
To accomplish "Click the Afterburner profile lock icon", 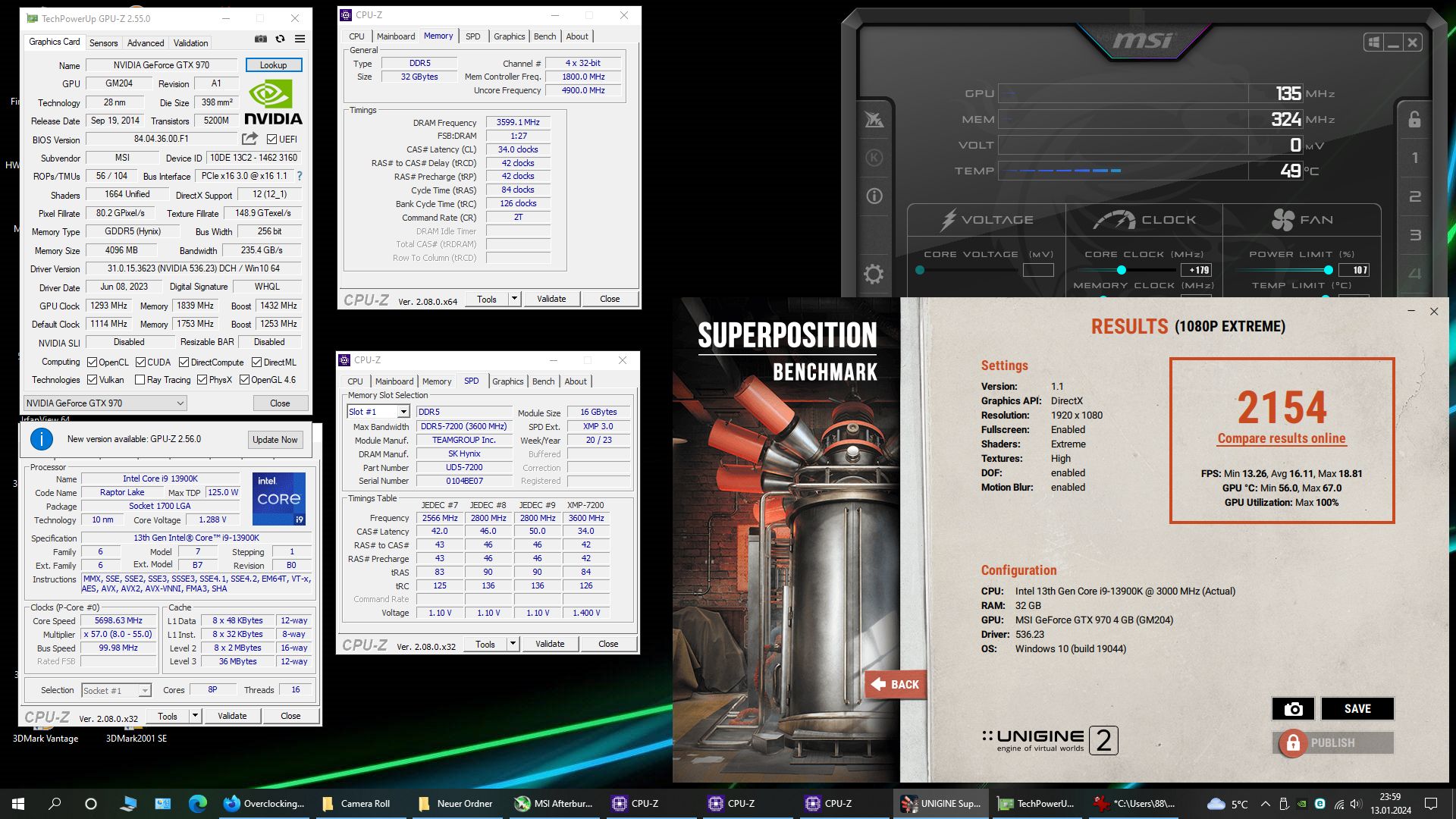I will (x=1414, y=120).
